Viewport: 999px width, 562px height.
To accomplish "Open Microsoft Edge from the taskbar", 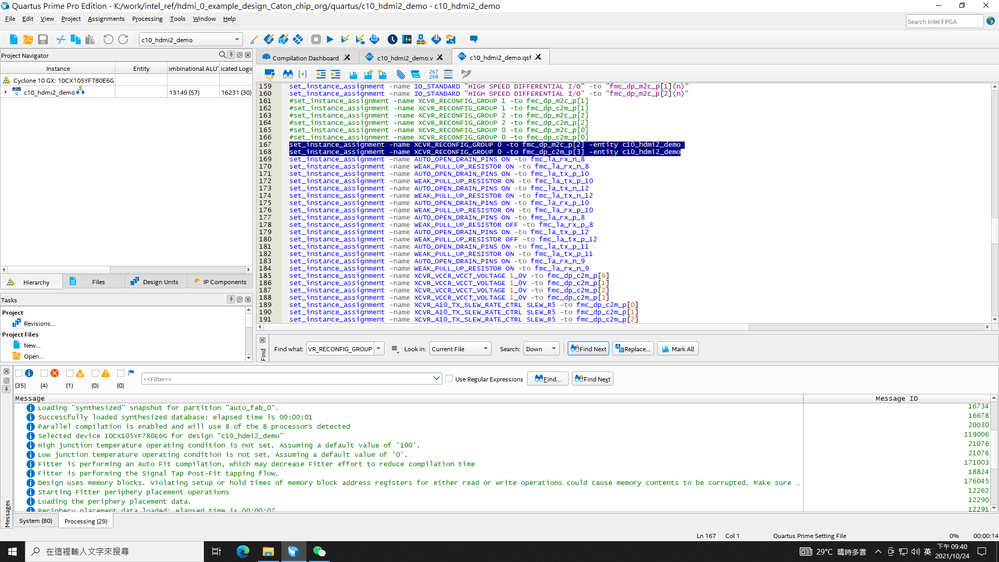I will coord(243,551).
